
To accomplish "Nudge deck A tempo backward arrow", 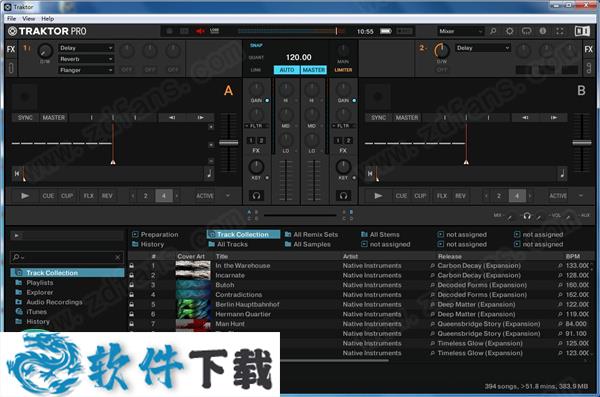I will click(x=172, y=118).
